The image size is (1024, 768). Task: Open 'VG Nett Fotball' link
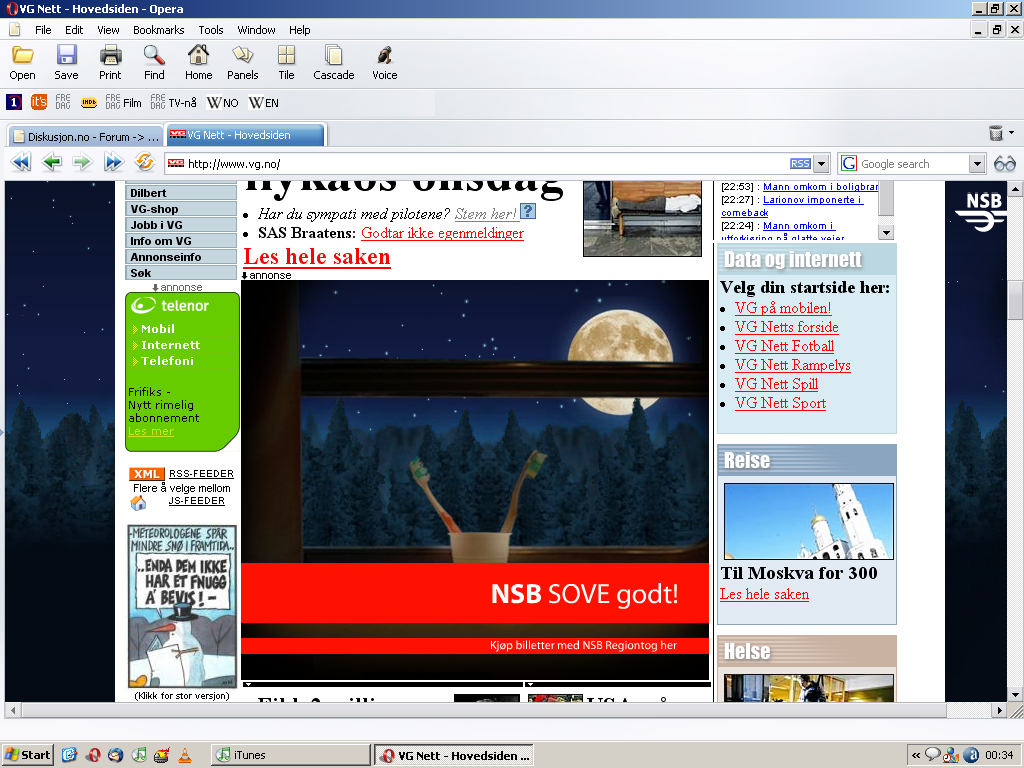(x=784, y=346)
